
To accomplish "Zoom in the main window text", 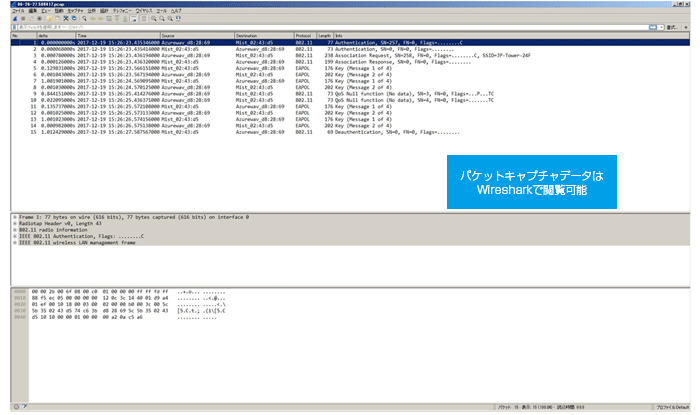I will [x=154, y=19].
